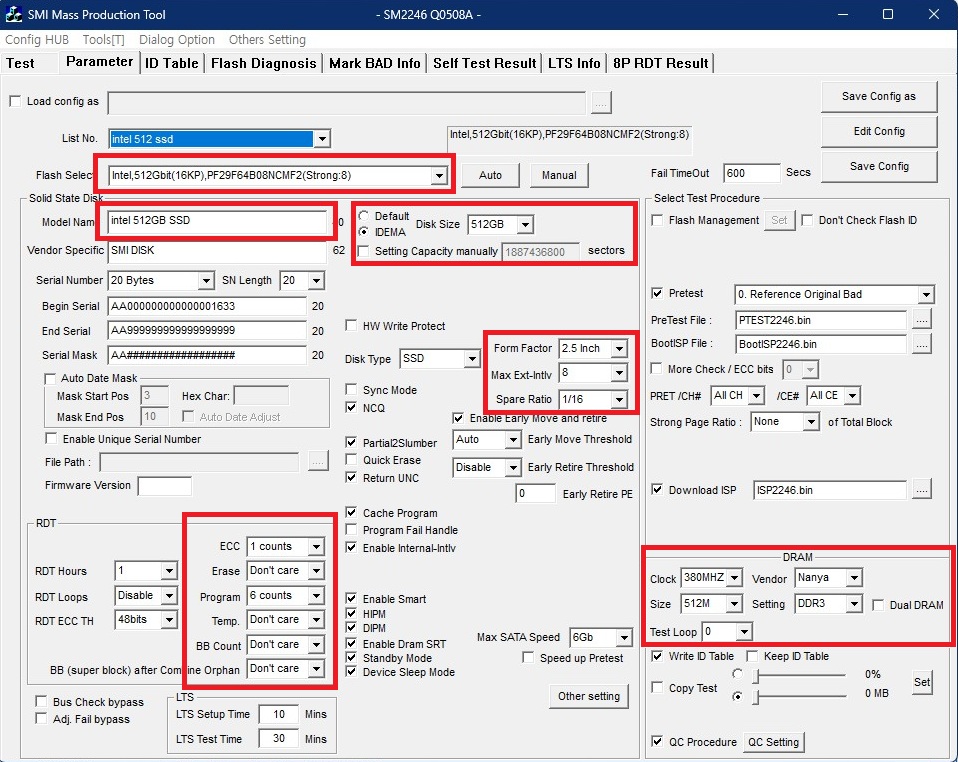This screenshot has width=958, height=762.
Task: Browse for the Load config file
Action: 601,103
